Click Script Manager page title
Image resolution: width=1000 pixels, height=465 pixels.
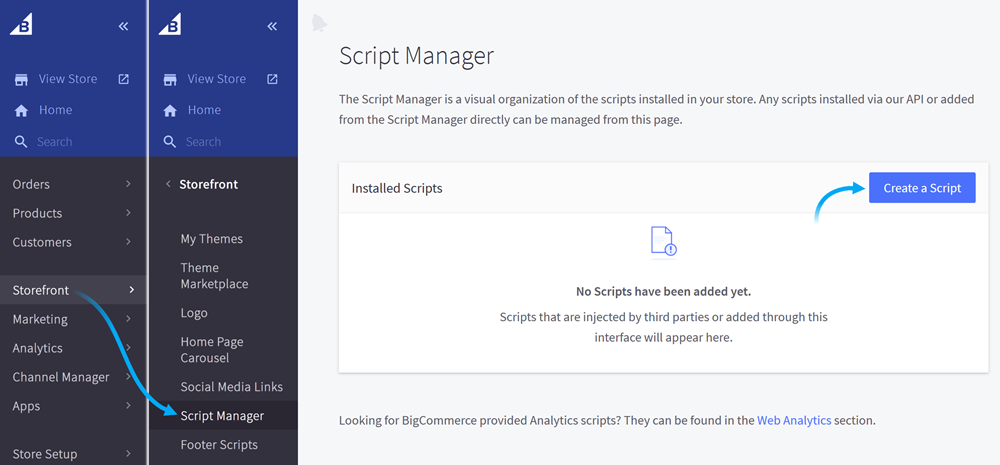pyautogui.click(x=416, y=56)
